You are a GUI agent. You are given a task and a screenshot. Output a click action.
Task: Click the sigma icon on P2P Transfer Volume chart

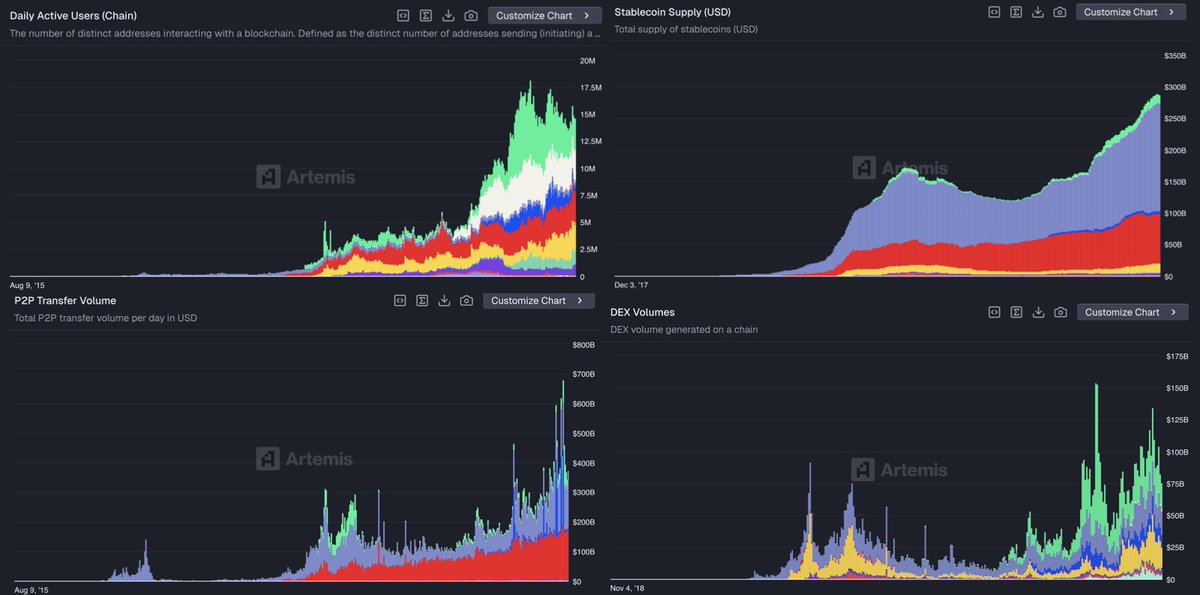(x=421, y=300)
